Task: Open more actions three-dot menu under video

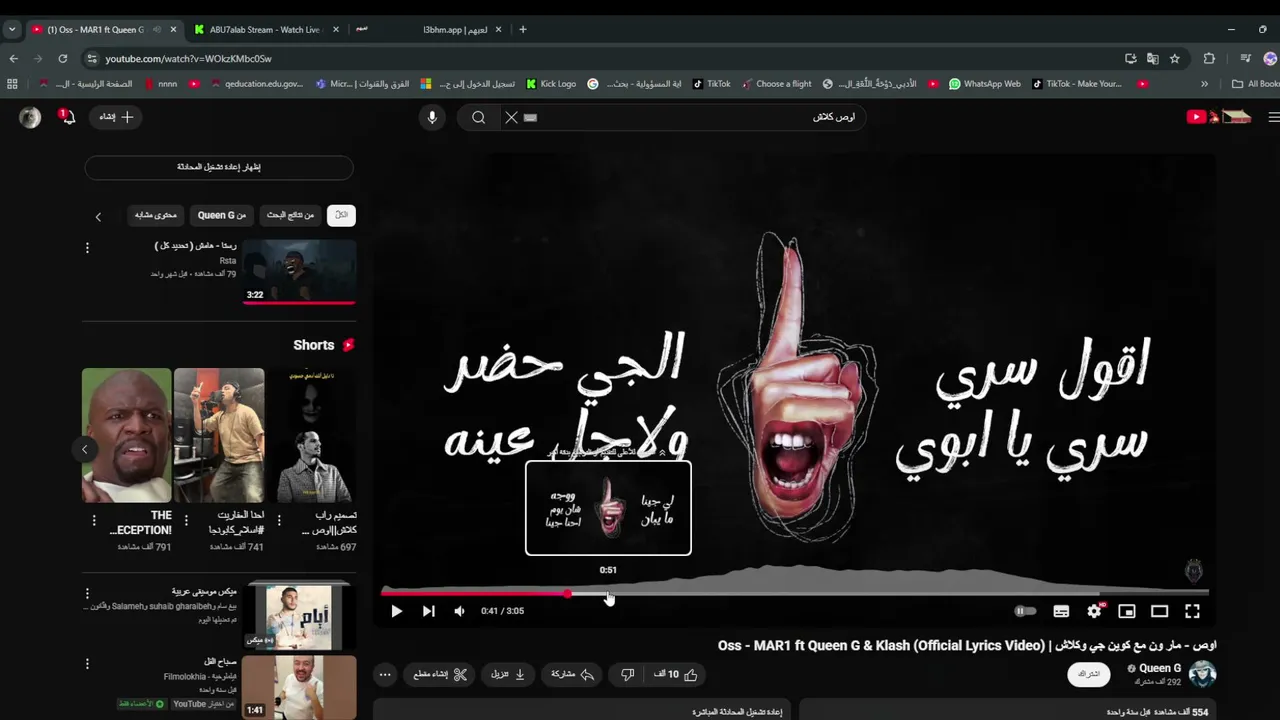Action: (385, 674)
